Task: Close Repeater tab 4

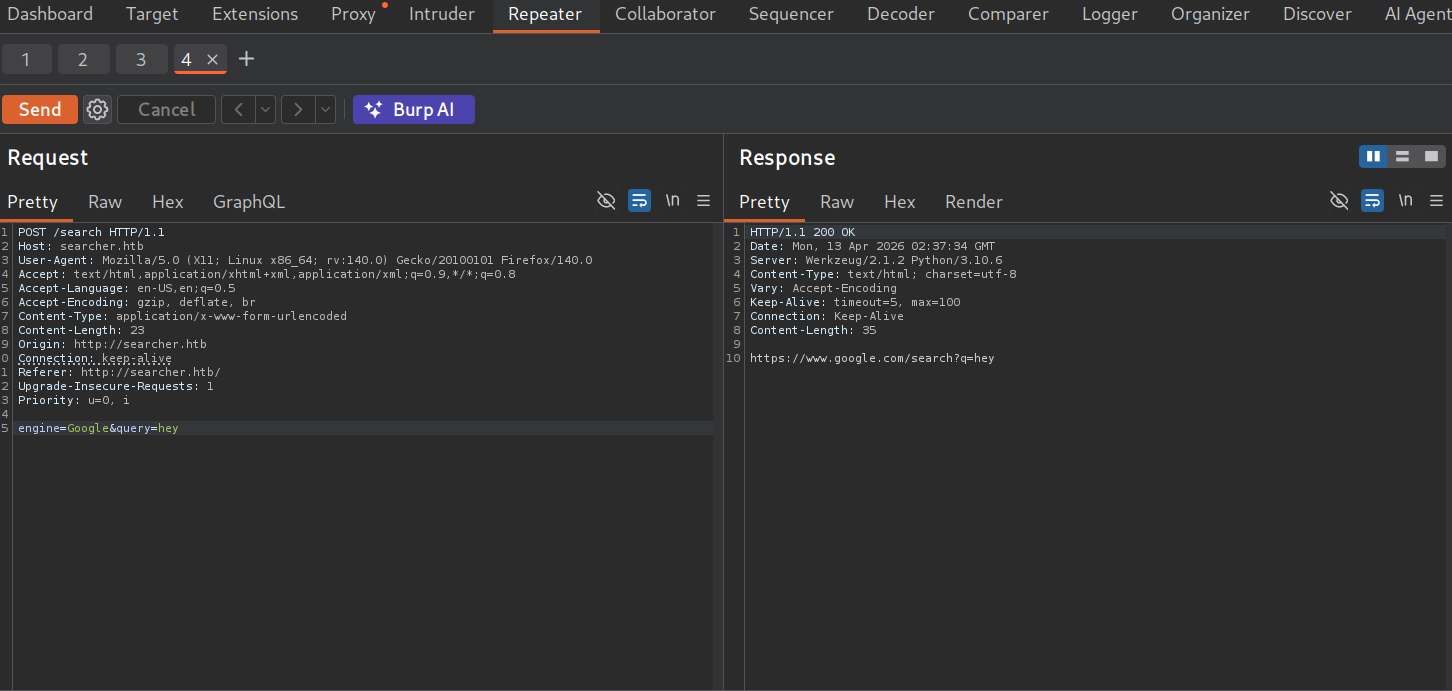Action: [x=212, y=60]
